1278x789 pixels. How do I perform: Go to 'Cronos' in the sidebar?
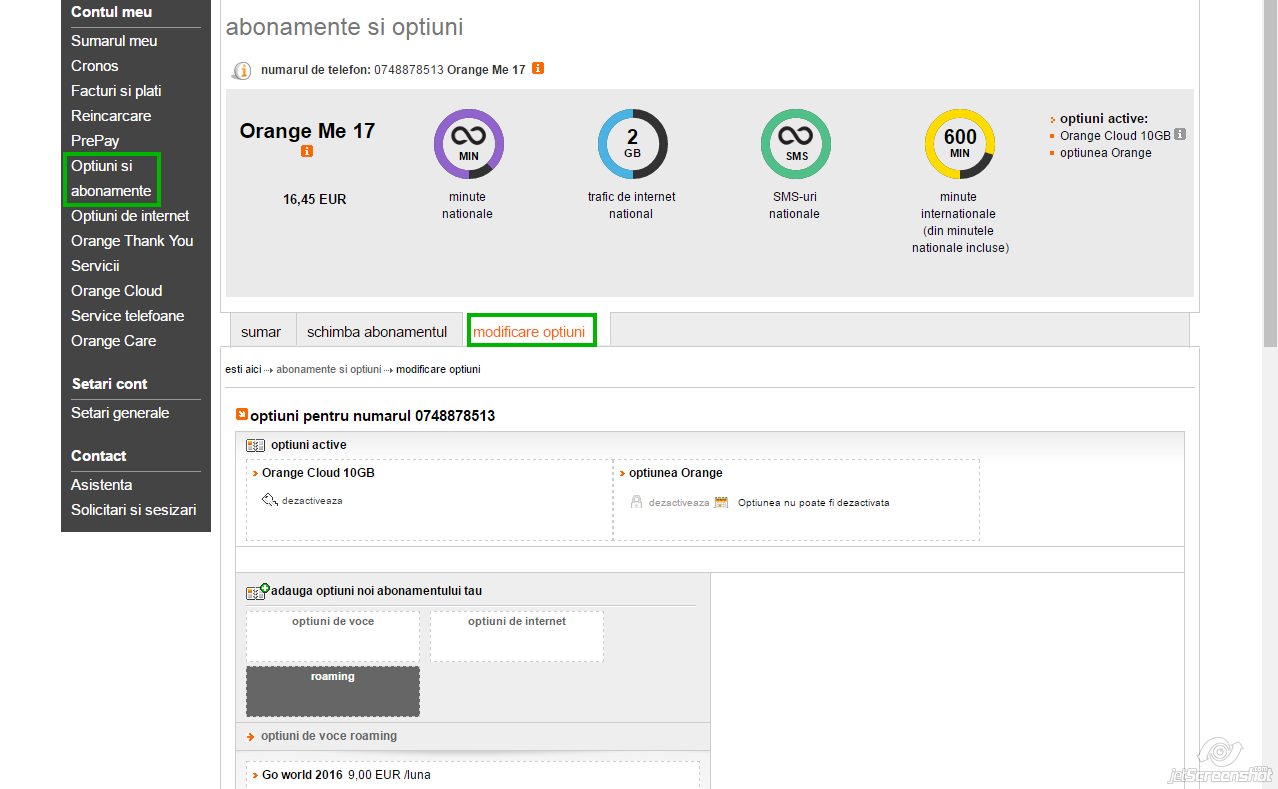tap(95, 66)
